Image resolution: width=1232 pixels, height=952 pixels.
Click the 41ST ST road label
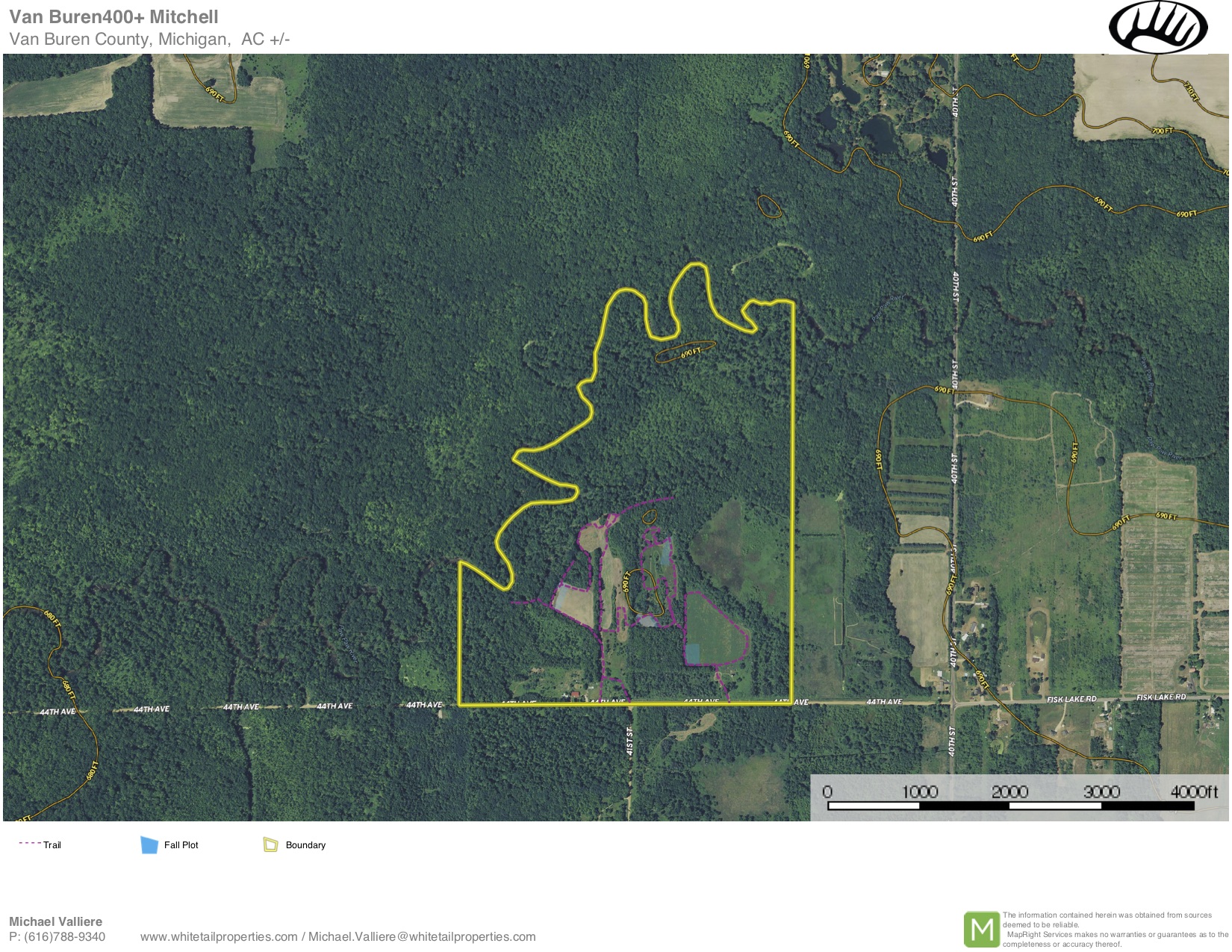click(x=629, y=740)
